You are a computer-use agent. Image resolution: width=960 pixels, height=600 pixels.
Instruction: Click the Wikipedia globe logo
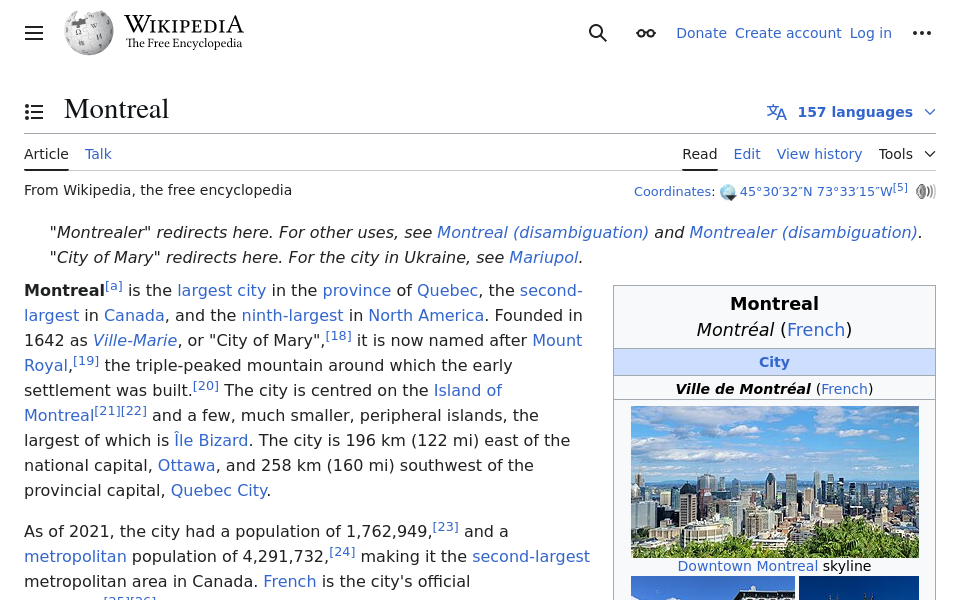click(x=88, y=32)
